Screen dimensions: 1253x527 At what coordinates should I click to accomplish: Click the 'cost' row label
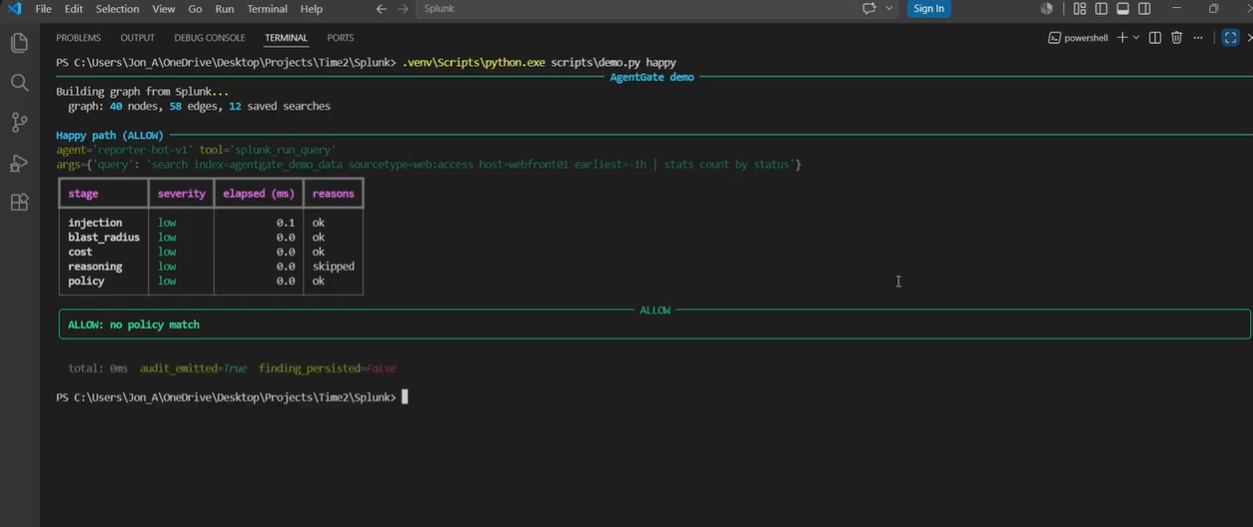click(x=80, y=252)
